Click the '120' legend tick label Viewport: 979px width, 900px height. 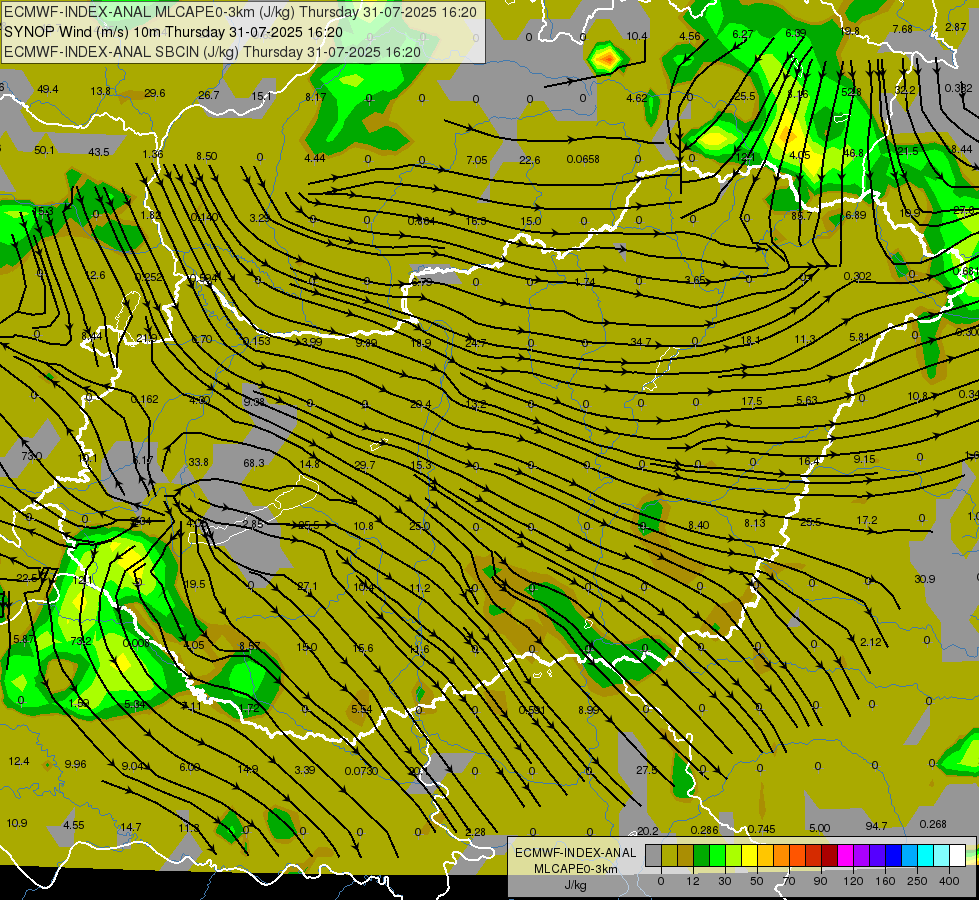tap(853, 881)
